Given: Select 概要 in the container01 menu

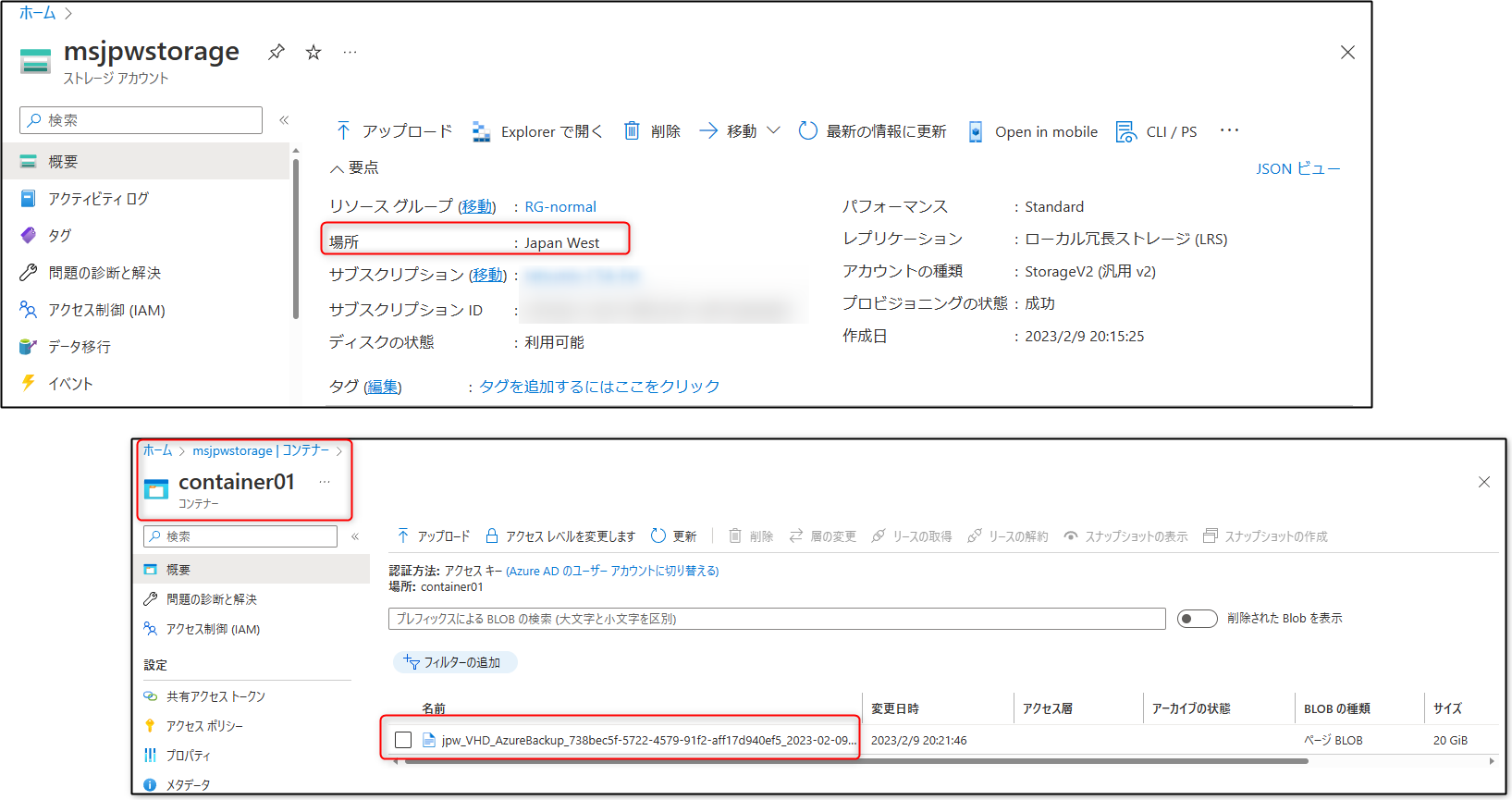Looking at the screenshot, I should (x=252, y=570).
